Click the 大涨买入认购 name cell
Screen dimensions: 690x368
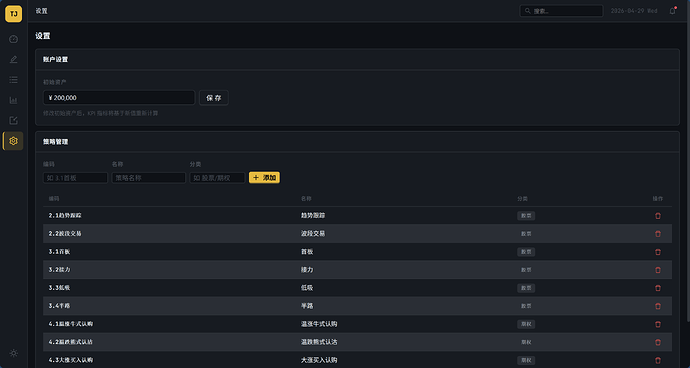coord(319,360)
